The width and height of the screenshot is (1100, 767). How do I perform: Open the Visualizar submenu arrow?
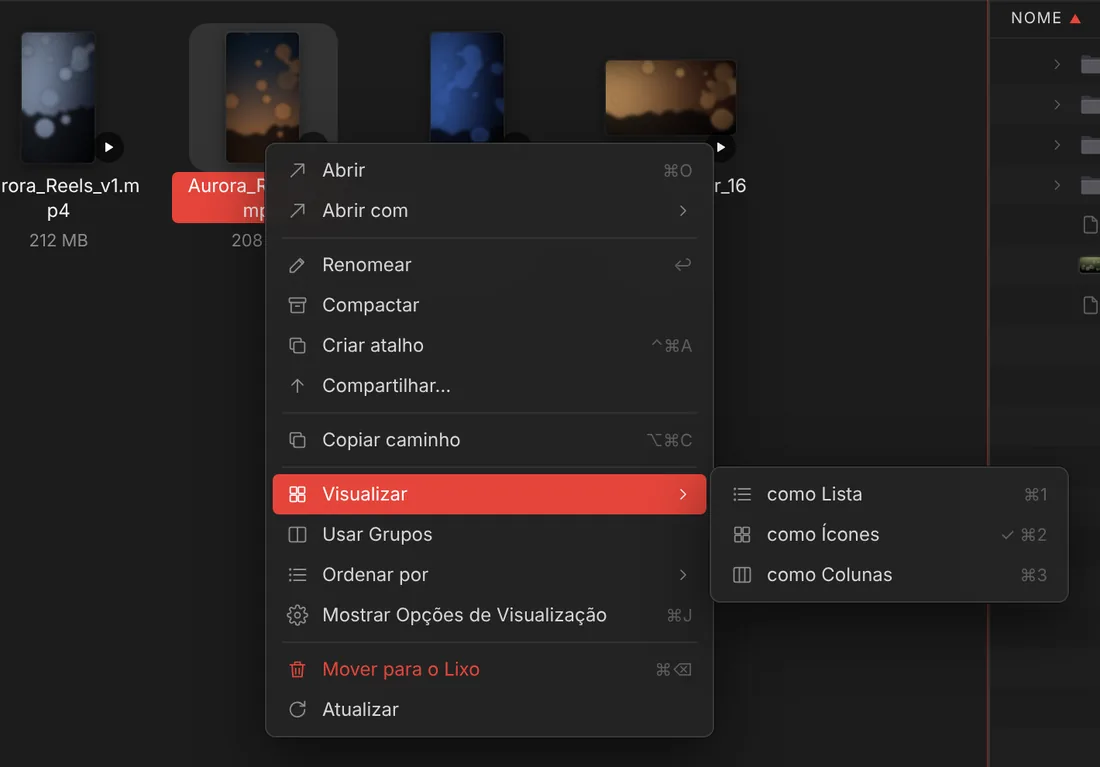tap(683, 494)
